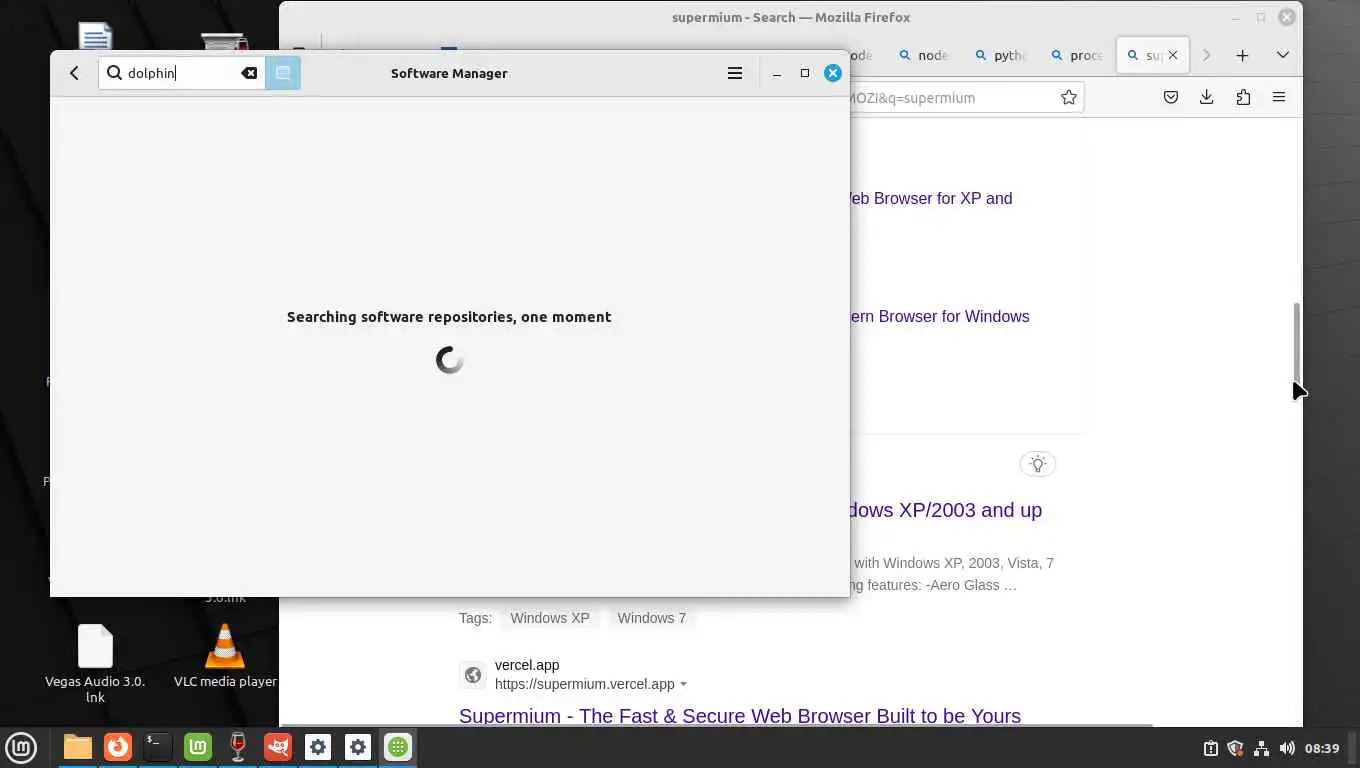Open 'Supermium - The Fast & Secure Web Browser' link
The height and width of the screenshot is (768, 1360).
(x=740, y=716)
